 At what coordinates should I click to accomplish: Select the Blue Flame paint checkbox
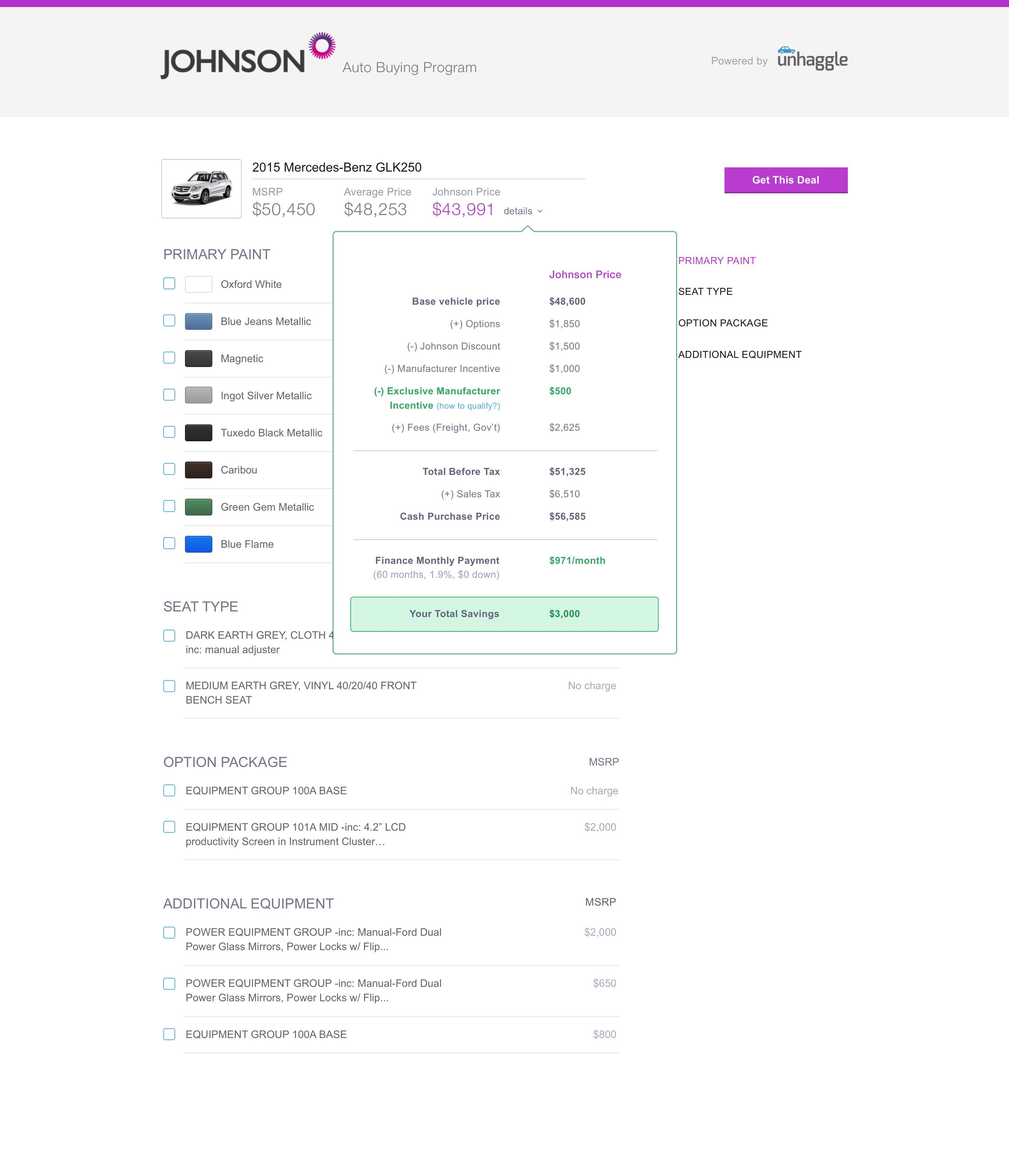[x=169, y=543]
